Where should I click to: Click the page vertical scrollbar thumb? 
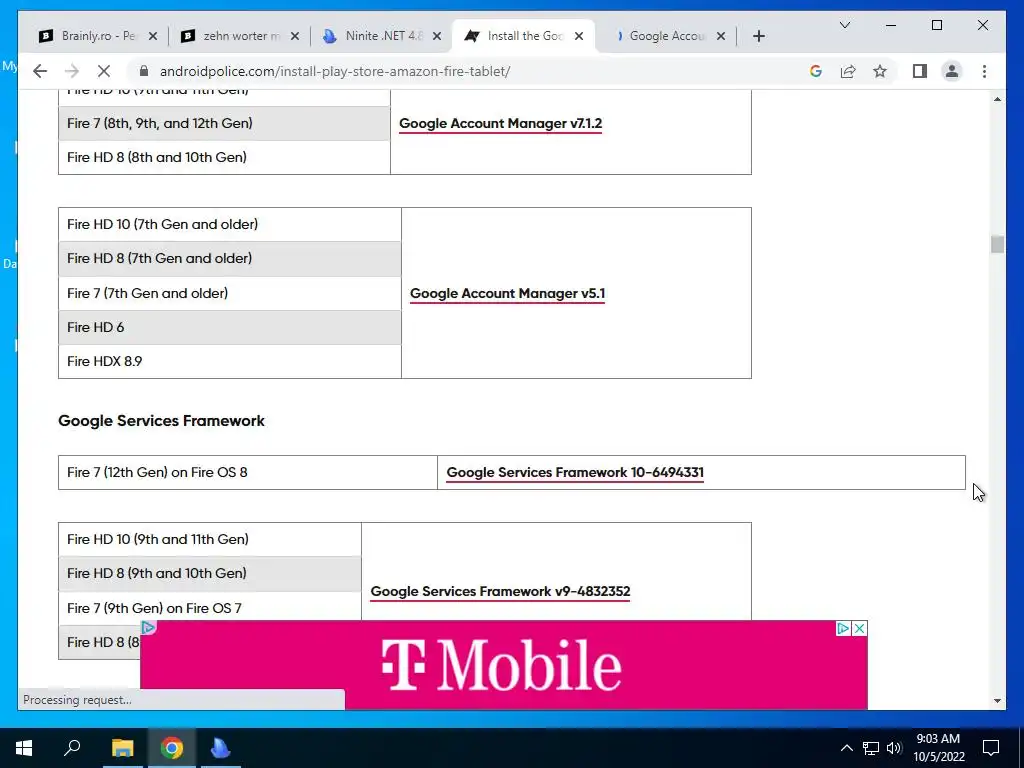[997, 244]
